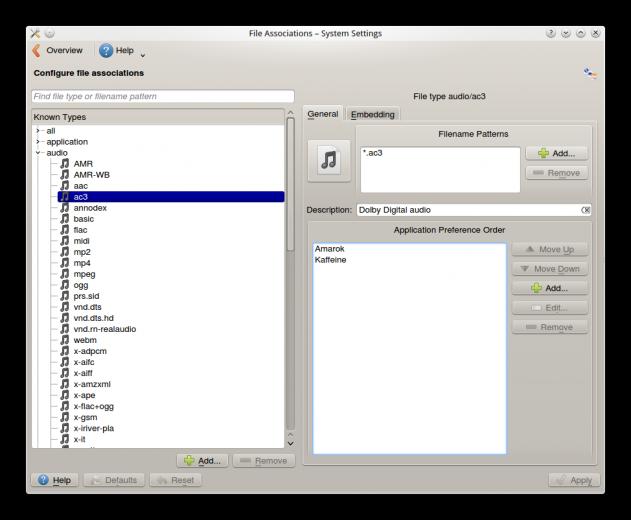Go back to Overview

tap(58, 51)
